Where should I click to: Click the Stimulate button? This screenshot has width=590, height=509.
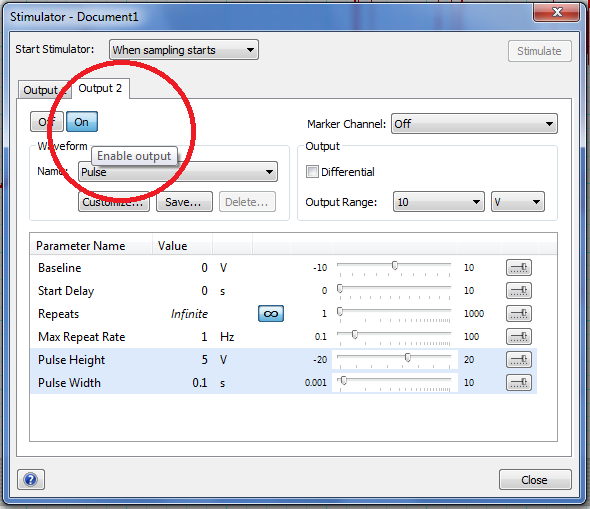point(539,51)
